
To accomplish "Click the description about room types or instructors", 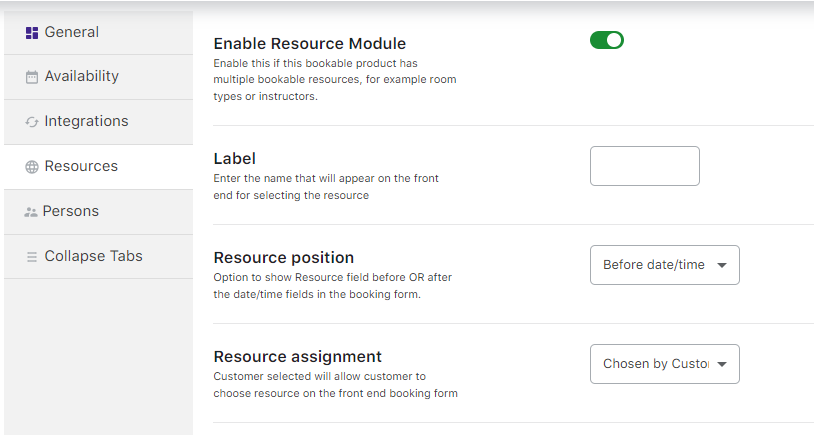I will [x=335, y=79].
